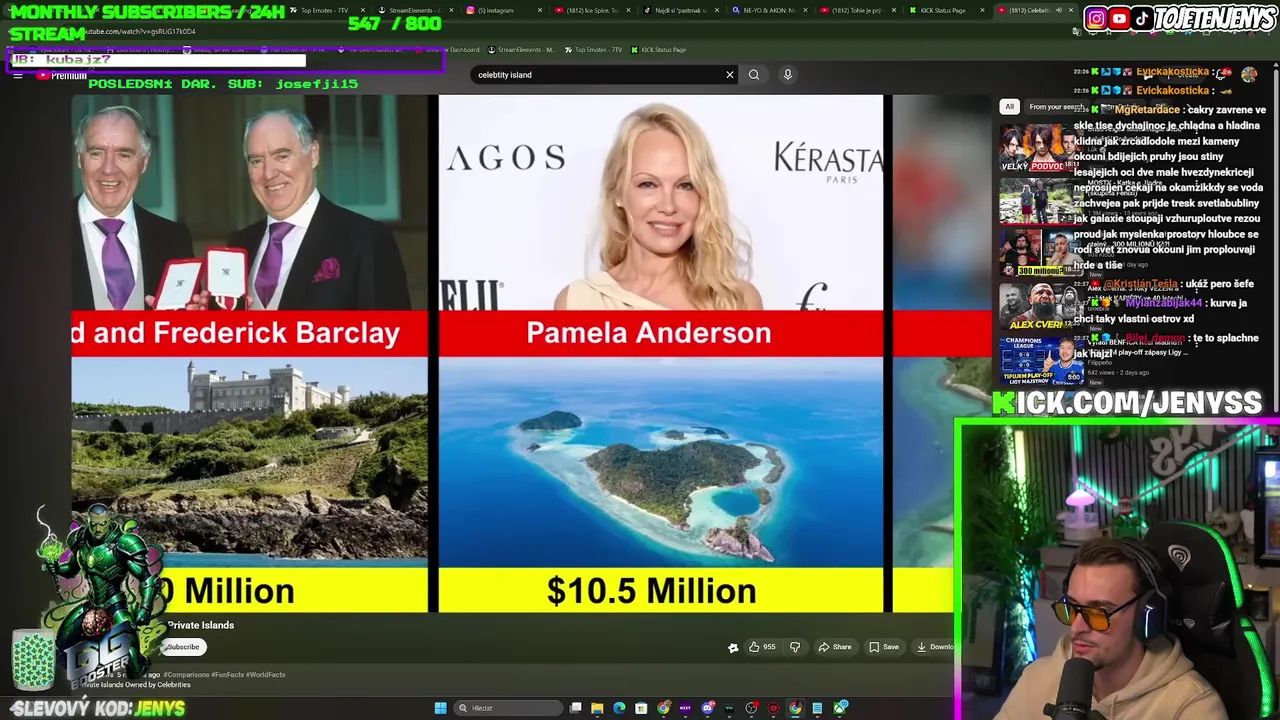
Task: Open the YouTube hamburger guide menu
Action: point(17,75)
